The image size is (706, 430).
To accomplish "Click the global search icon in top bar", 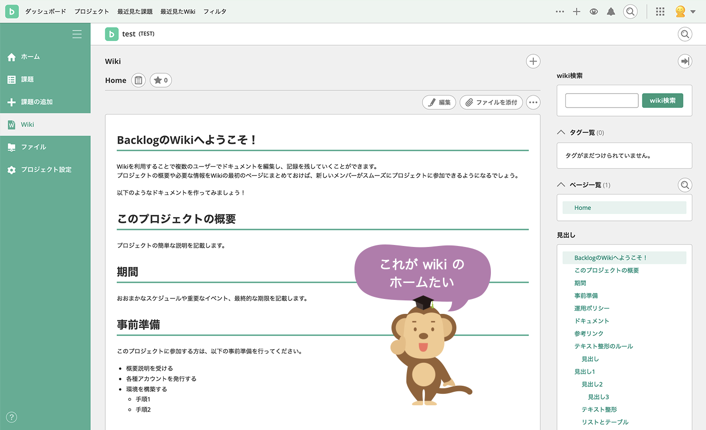I will click(x=630, y=12).
